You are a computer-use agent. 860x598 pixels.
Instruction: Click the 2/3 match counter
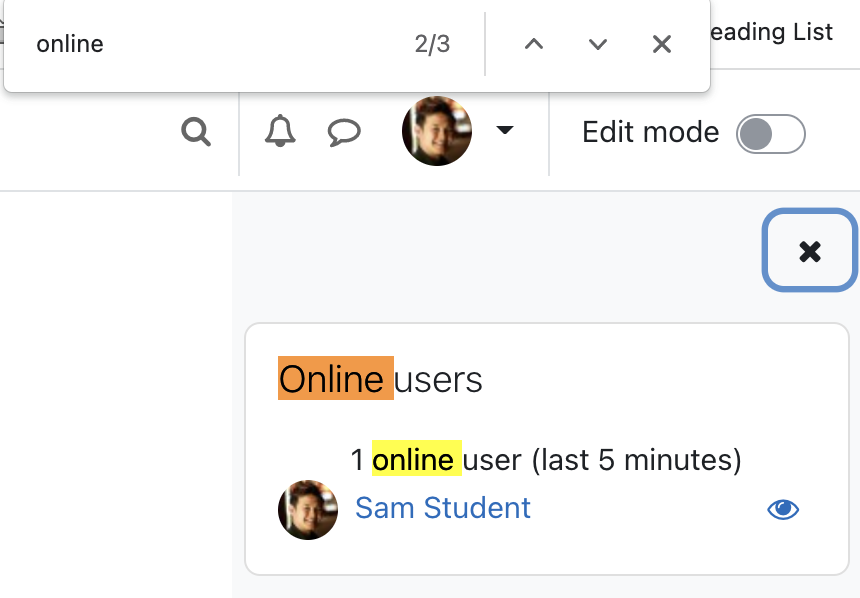point(432,44)
